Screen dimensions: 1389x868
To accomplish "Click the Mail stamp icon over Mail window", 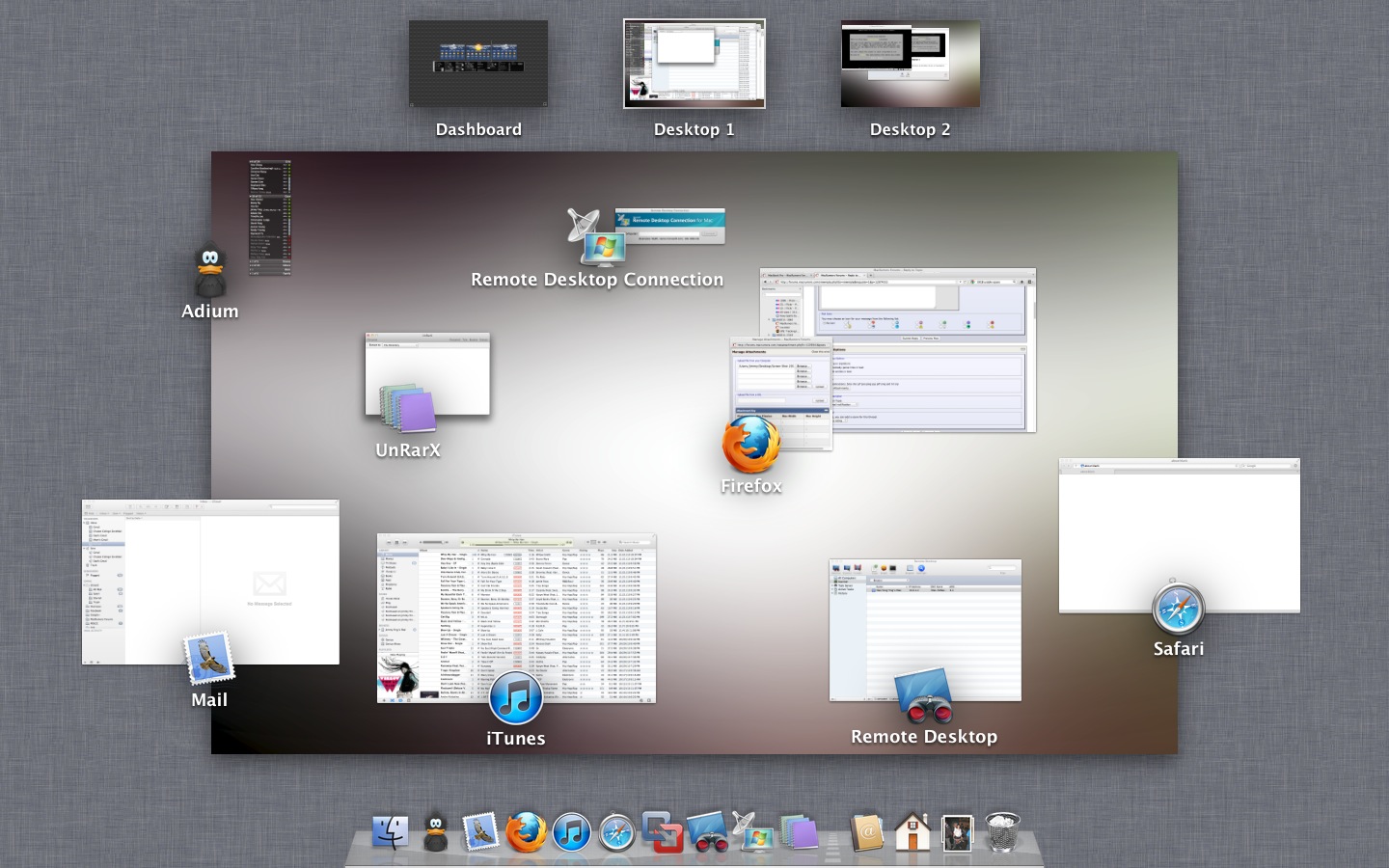I will [209, 659].
